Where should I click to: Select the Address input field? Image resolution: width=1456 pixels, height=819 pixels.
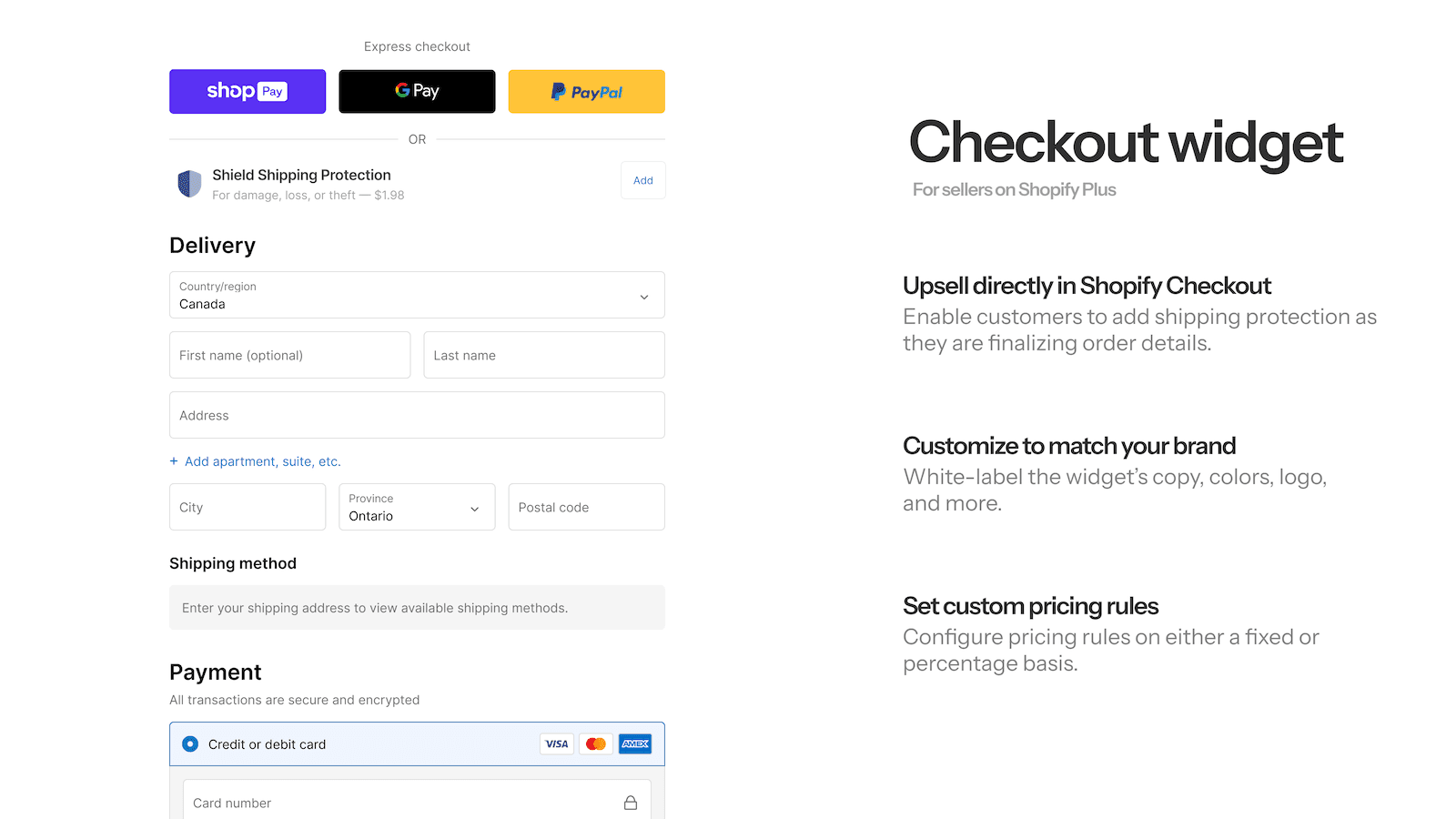pos(417,415)
